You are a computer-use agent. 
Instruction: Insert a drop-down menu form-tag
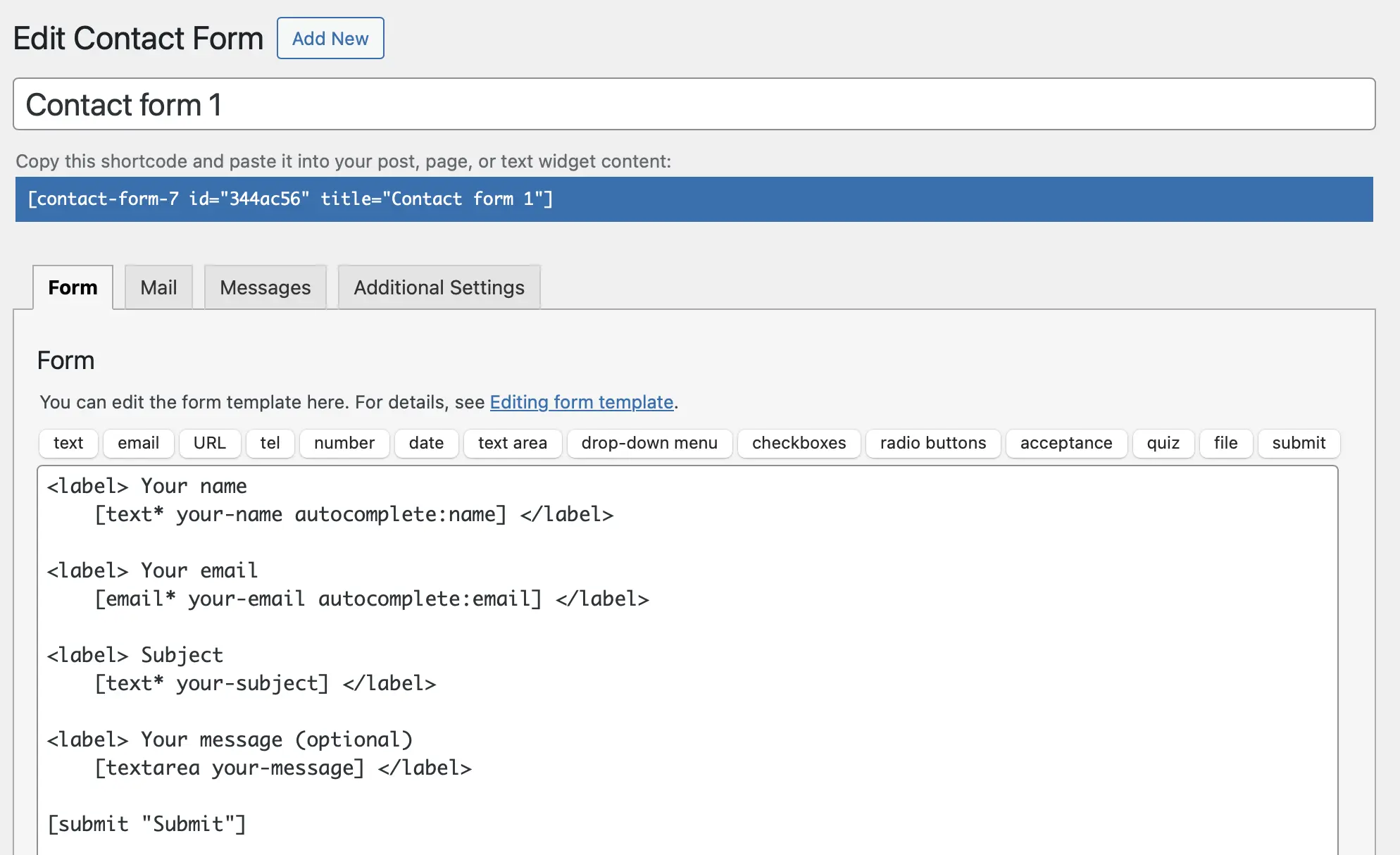pyautogui.click(x=649, y=443)
